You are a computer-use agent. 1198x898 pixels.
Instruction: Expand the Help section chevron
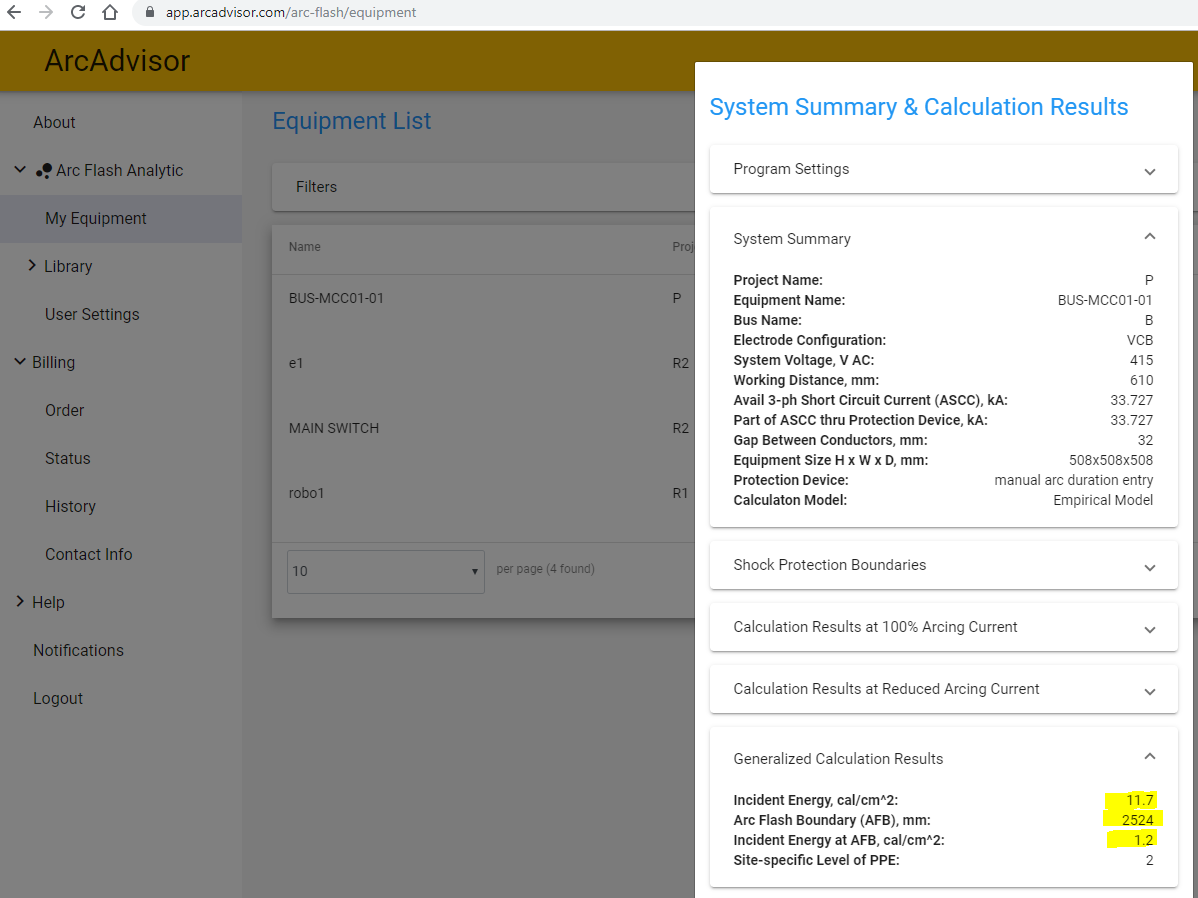(20, 601)
